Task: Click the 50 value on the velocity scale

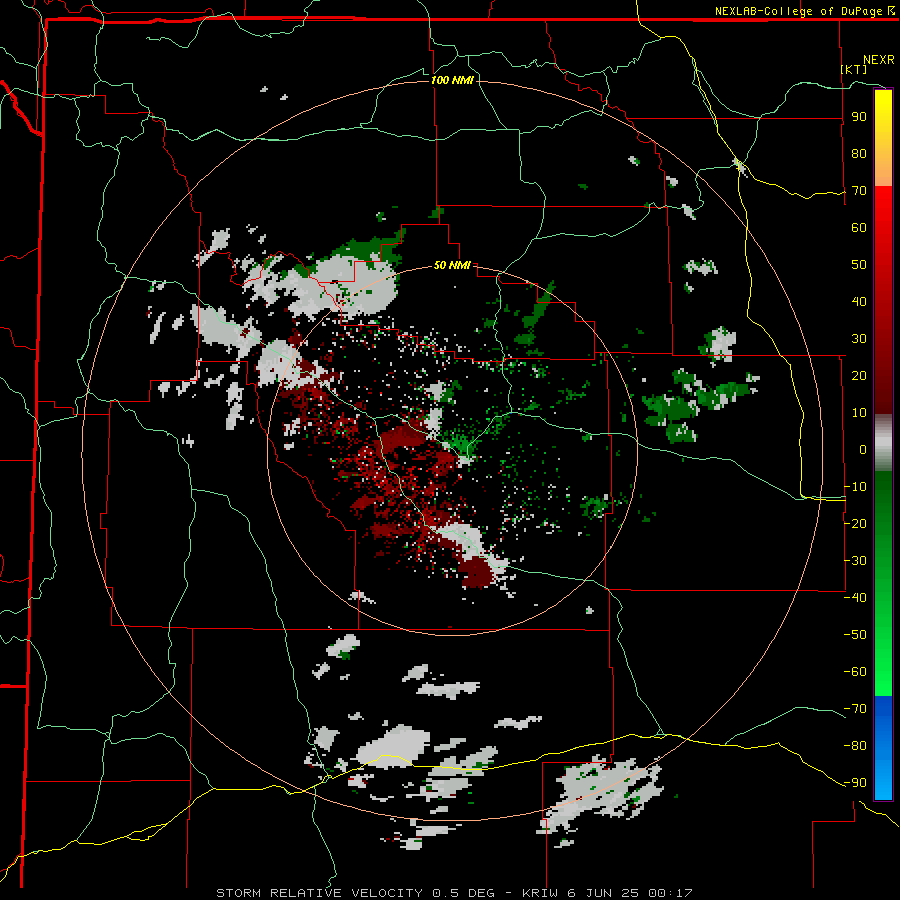Action: (x=859, y=265)
